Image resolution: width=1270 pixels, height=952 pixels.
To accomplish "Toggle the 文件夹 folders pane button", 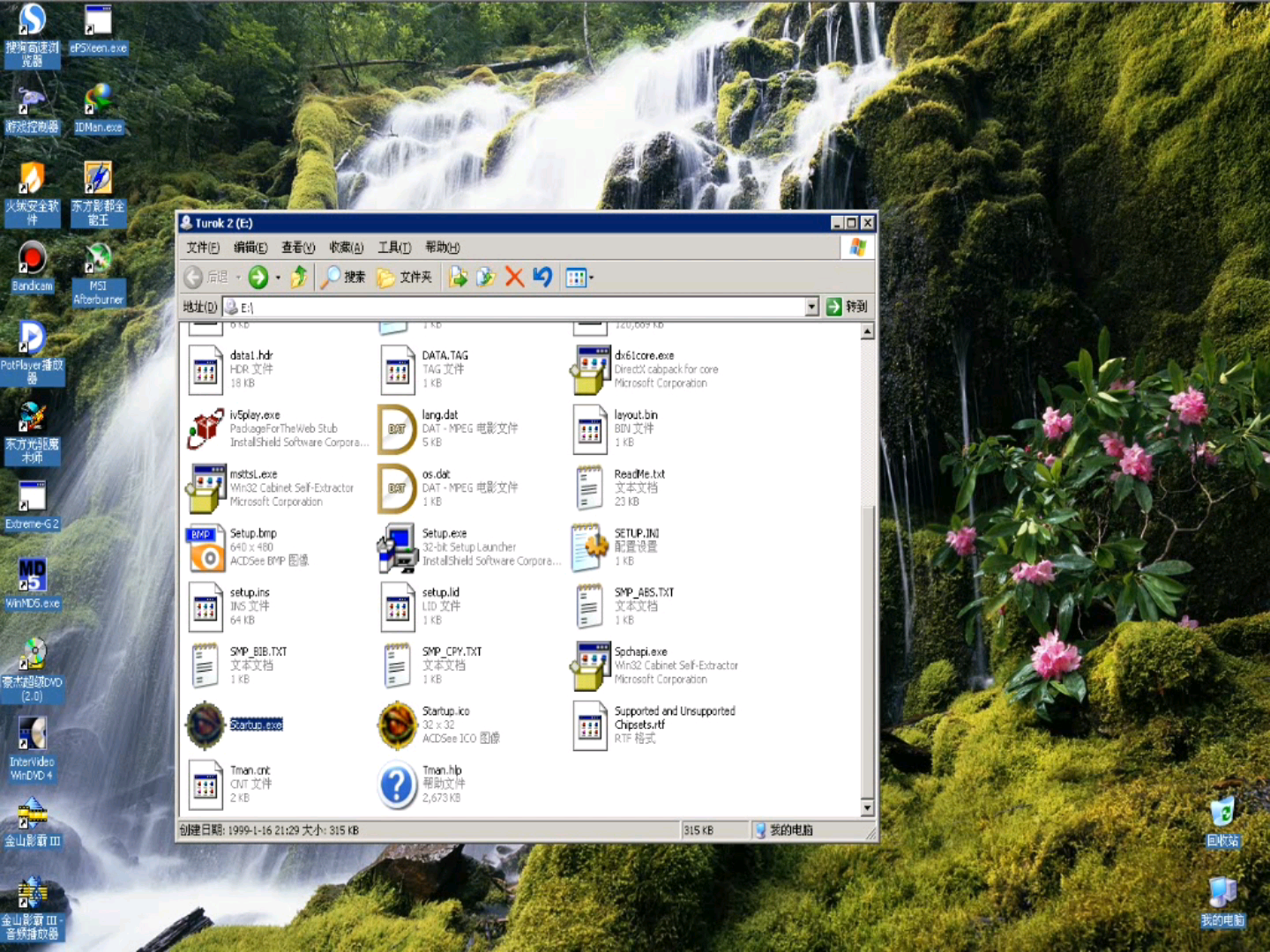I will point(405,278).
